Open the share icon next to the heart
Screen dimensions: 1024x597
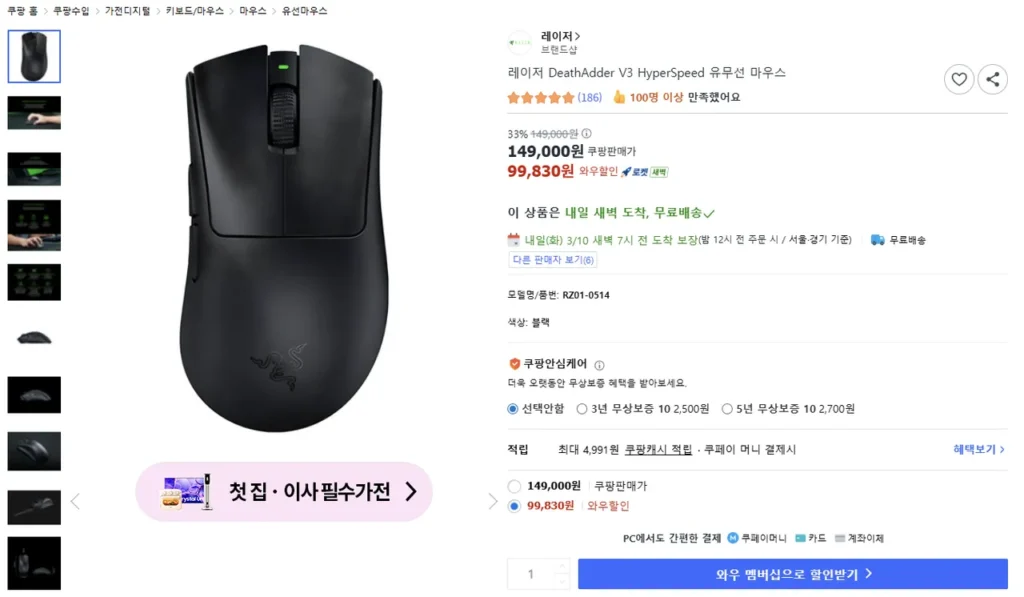993,79
